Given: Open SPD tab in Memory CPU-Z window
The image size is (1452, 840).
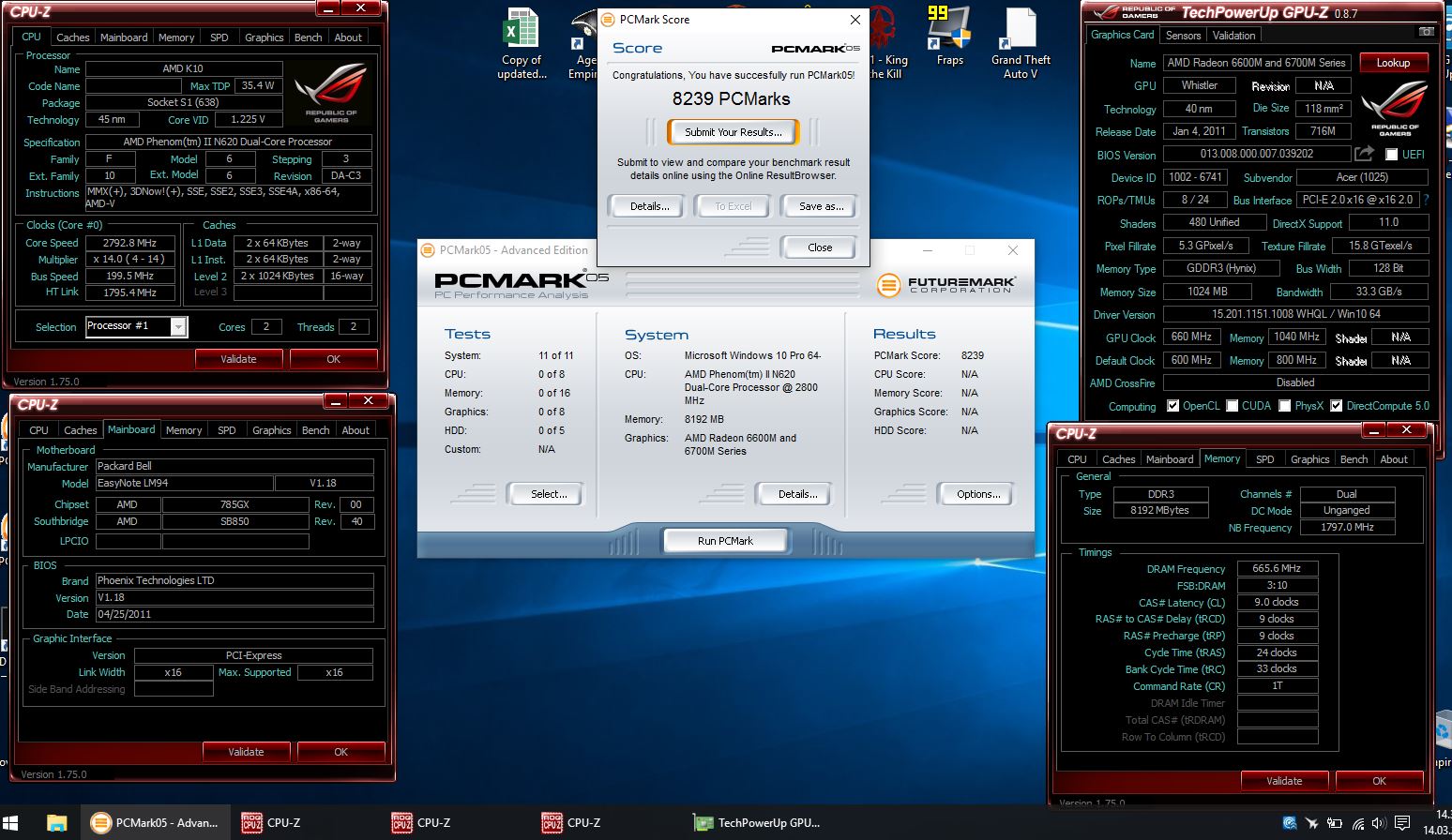Looking at the screenshot, I should coord(1264,459).
